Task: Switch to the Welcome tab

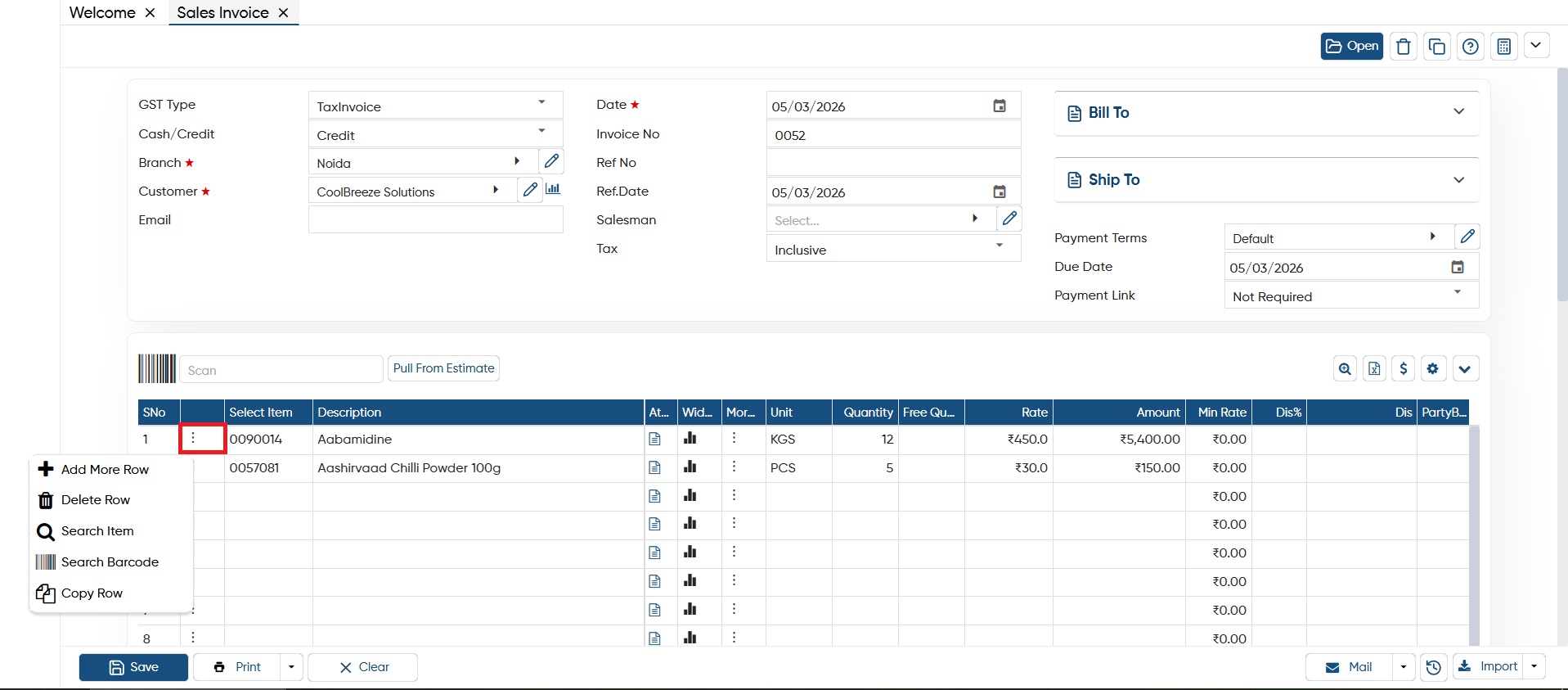Action: [102, 12]
